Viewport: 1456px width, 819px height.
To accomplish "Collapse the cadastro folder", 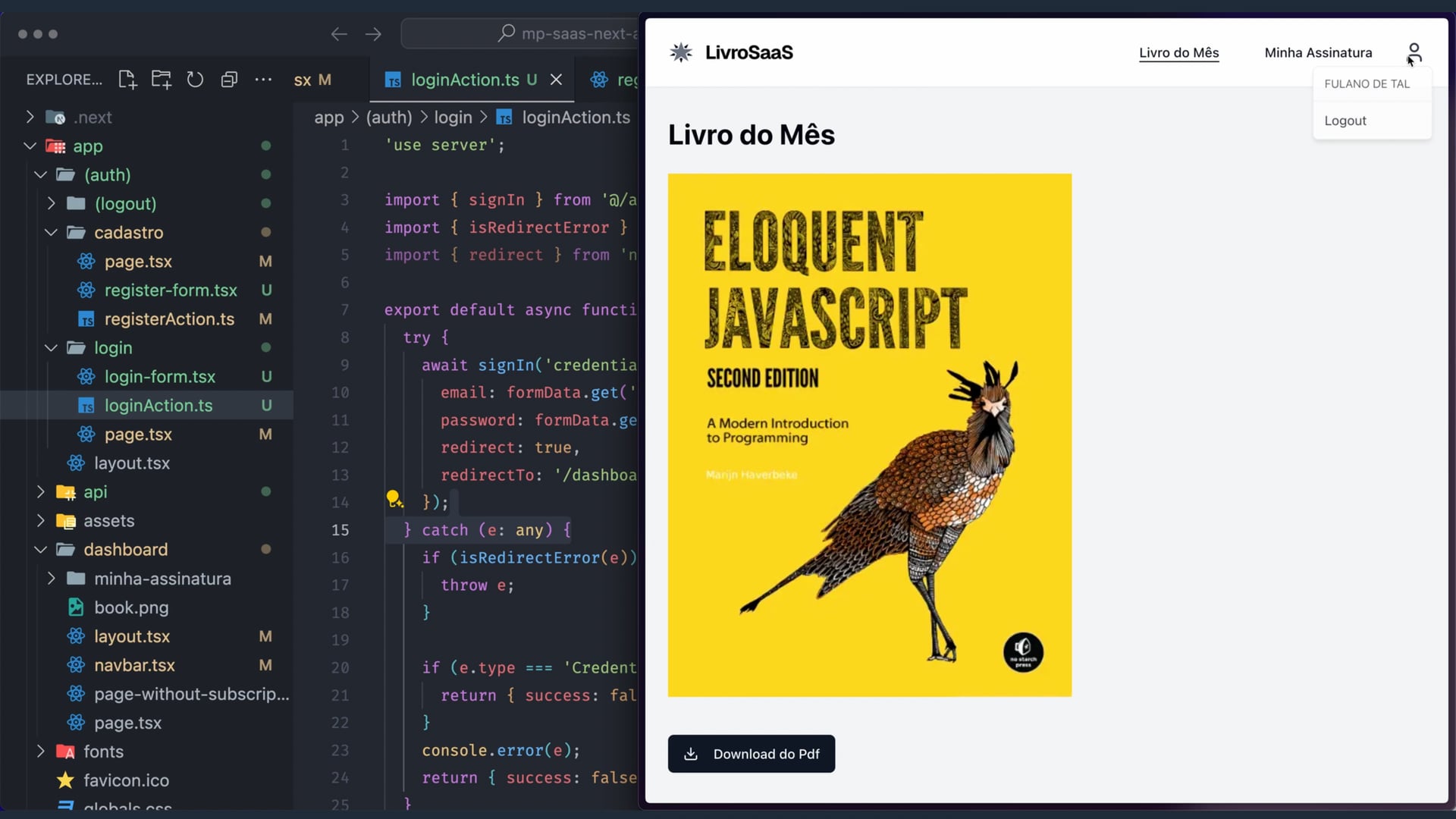I will click(x=51, y=233).
